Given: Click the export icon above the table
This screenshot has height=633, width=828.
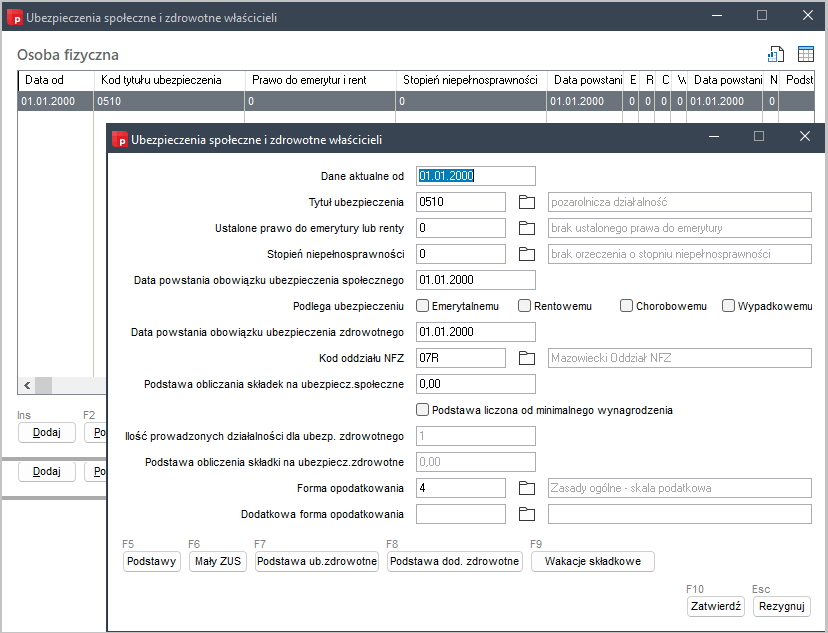Looking at the screenshot, I should (x=775, y=54).
